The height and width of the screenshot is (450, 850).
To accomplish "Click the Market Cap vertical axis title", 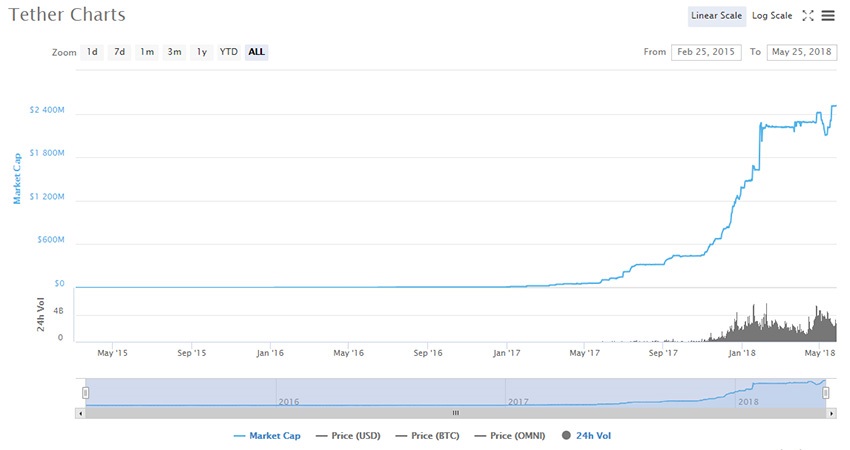I will [x=17, y=178].
